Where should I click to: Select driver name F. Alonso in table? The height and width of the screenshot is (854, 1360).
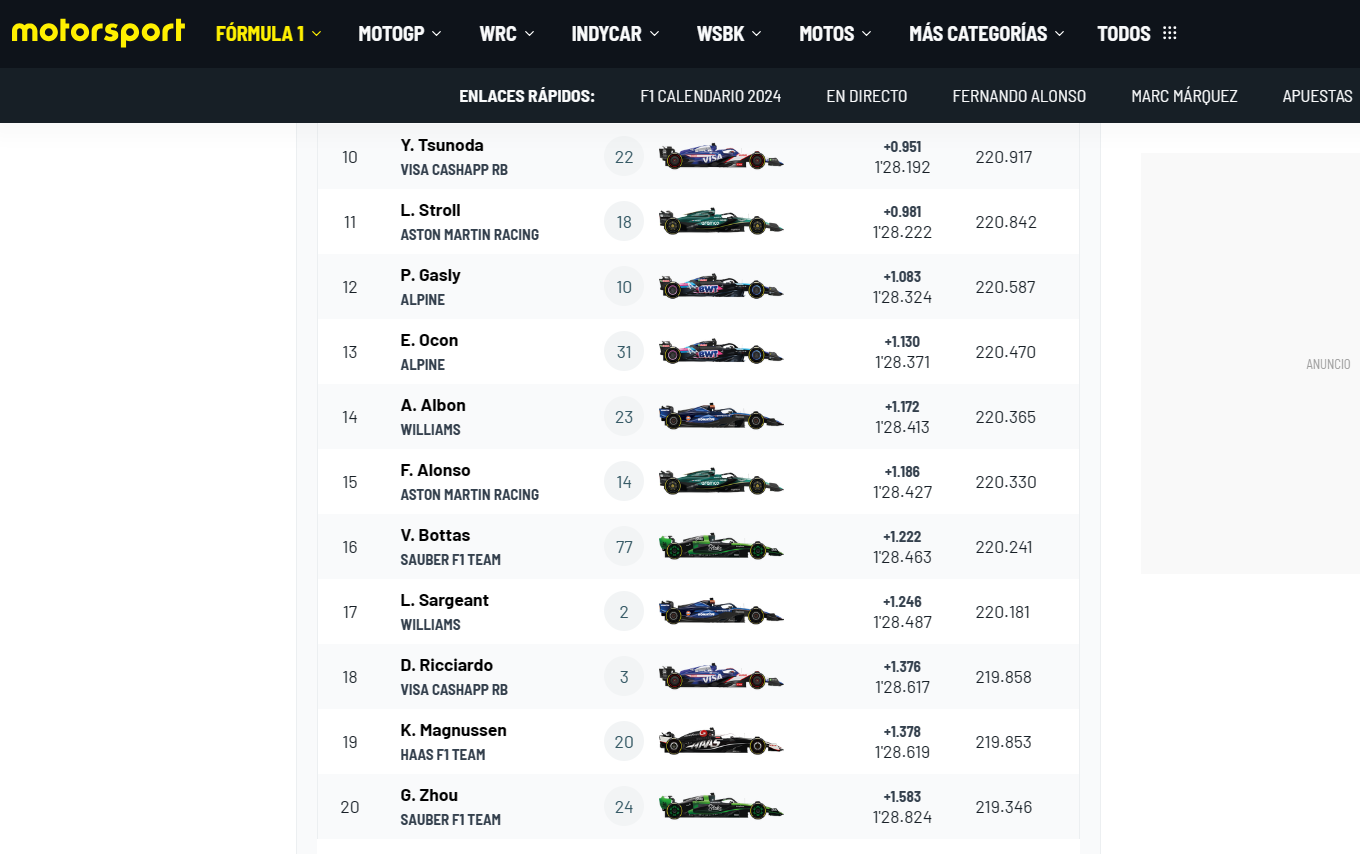tap(435, 470)
